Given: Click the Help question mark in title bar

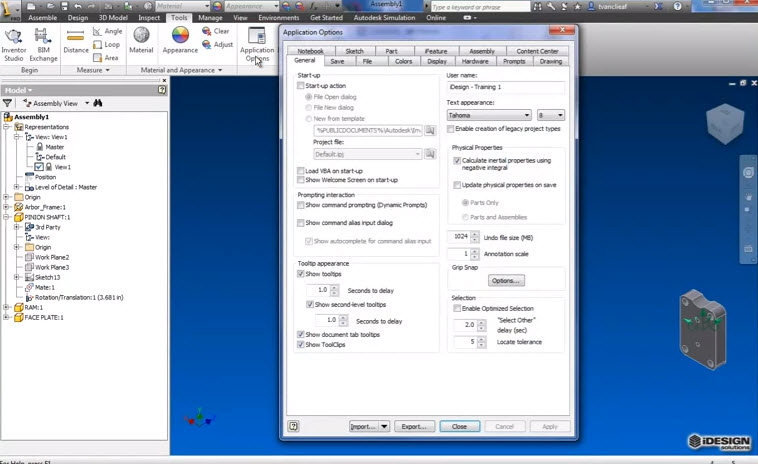Looking at the screenshot, I should (x=677, y=6).
